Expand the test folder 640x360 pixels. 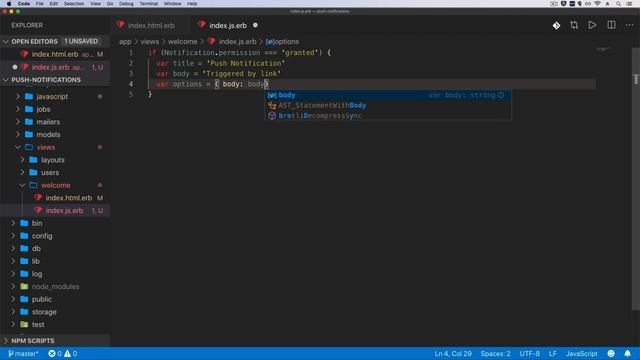[x=55, y=324]
